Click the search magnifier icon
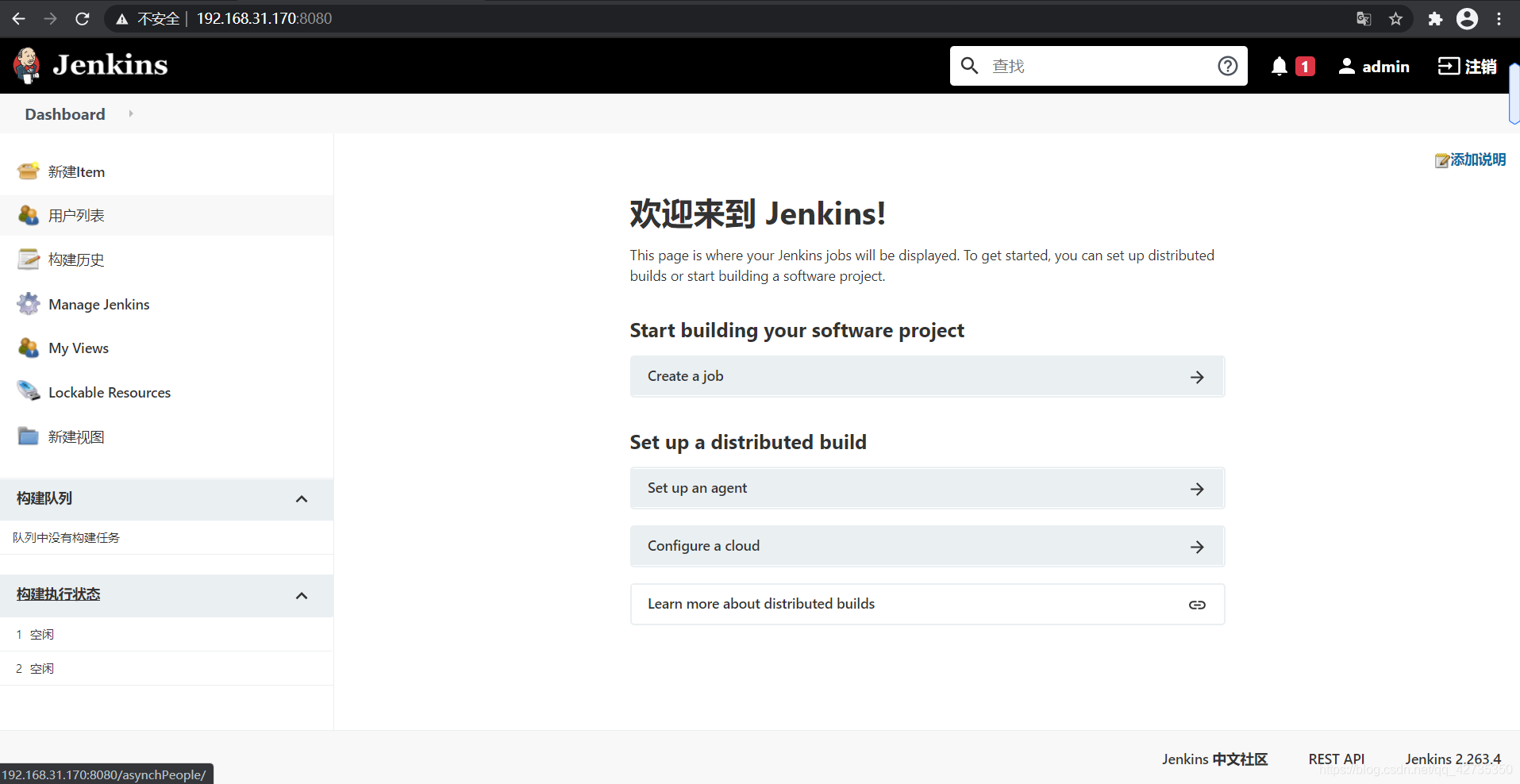This screenshot has height=784, width=1520. point(969,66)
